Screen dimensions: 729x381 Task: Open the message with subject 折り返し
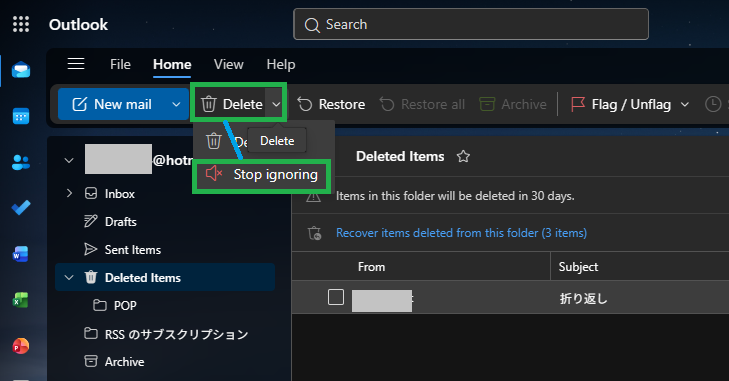[583, 298]
